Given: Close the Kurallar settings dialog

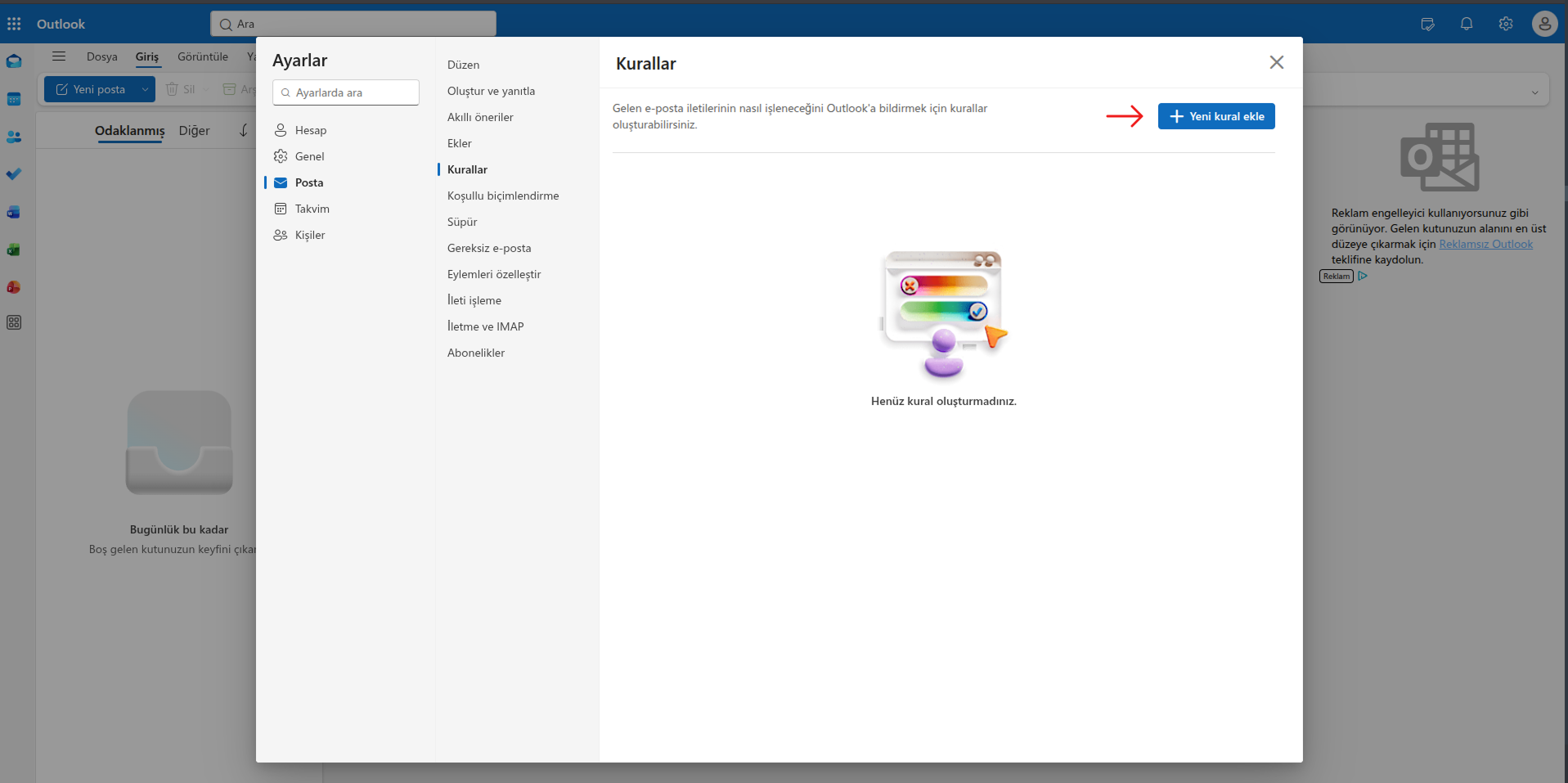Looking at the screenshot, I should pos(1276,62).
